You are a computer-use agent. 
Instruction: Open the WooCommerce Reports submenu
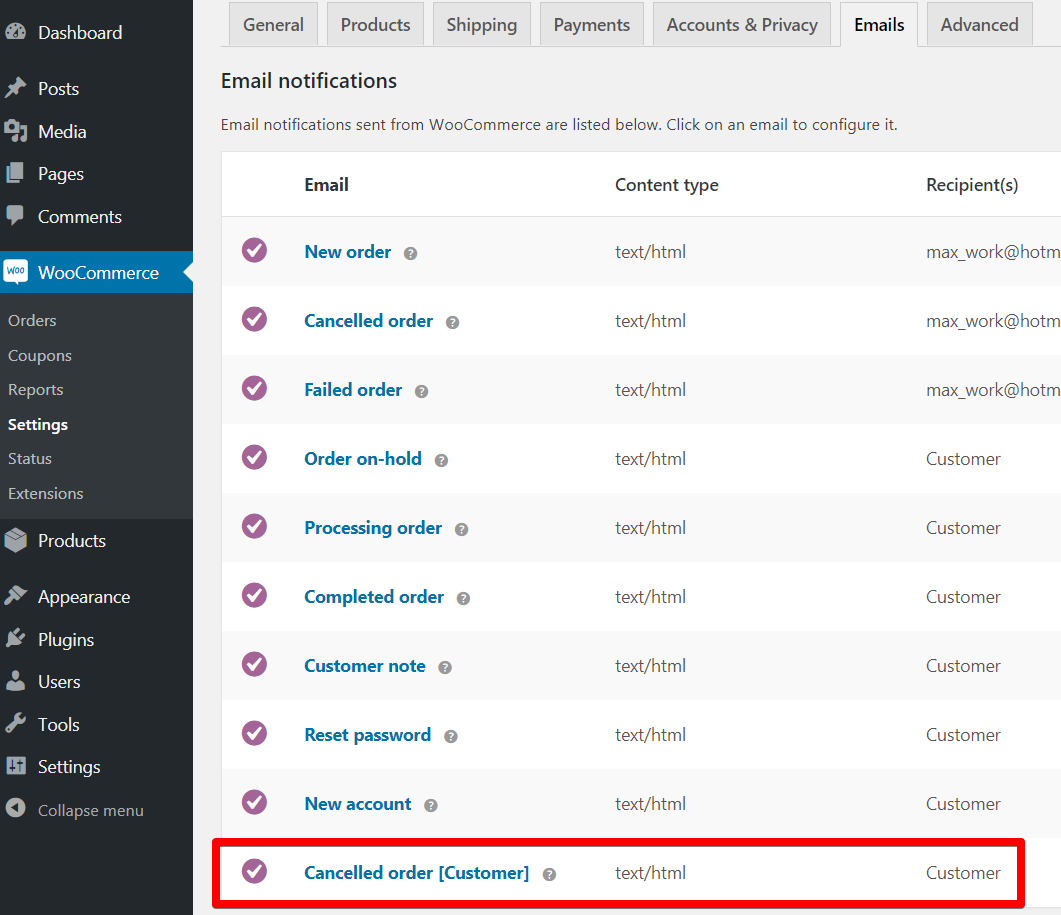tap(36, 390)
